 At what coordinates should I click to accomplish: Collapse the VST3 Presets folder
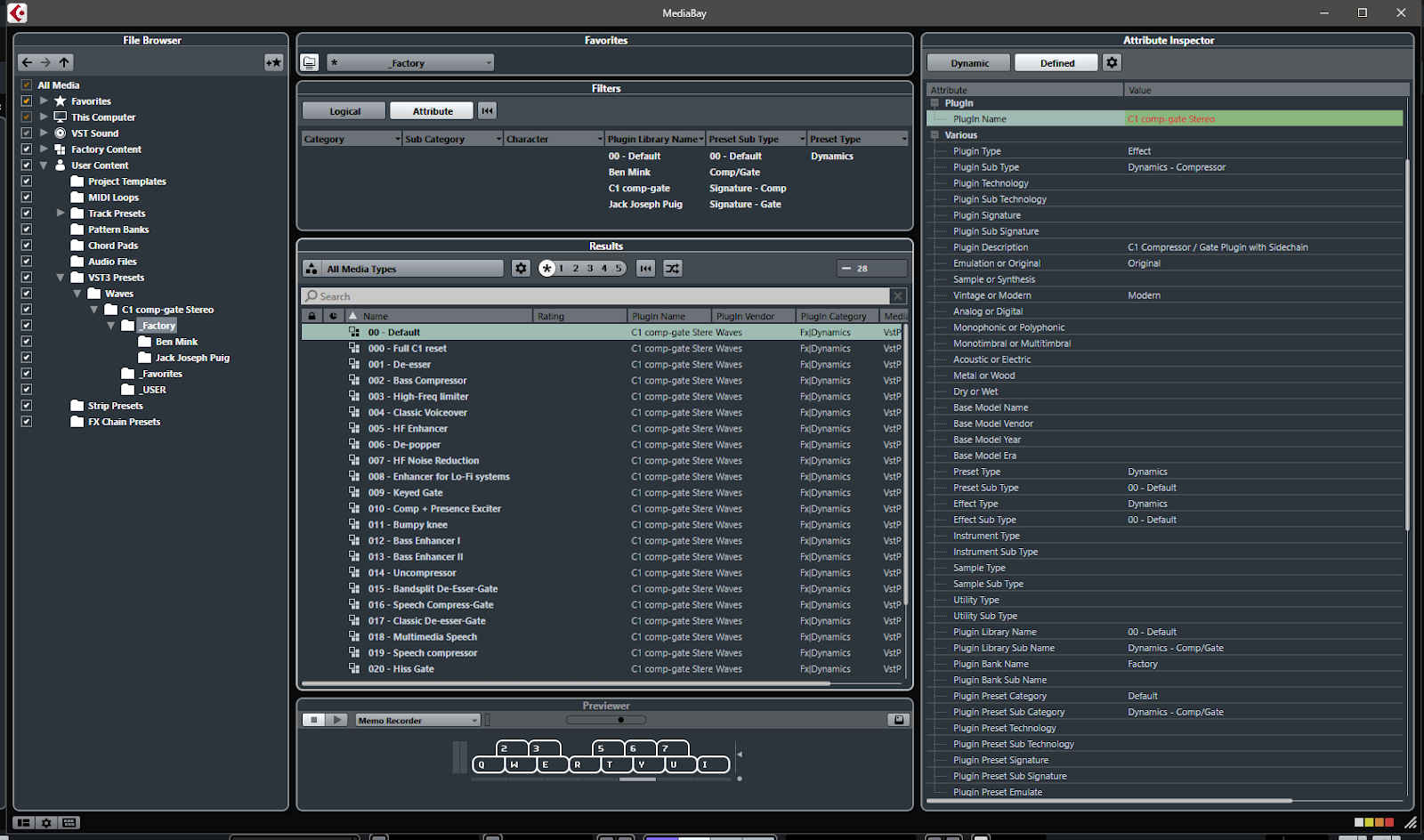click(x=61, y=278)
